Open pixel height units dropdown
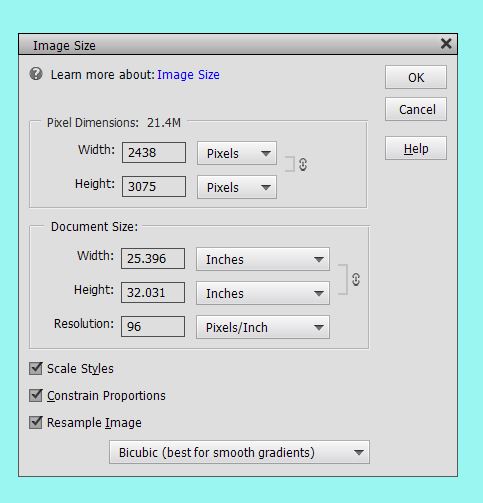Viewport: 483px width, 503px height. point(237,187)
